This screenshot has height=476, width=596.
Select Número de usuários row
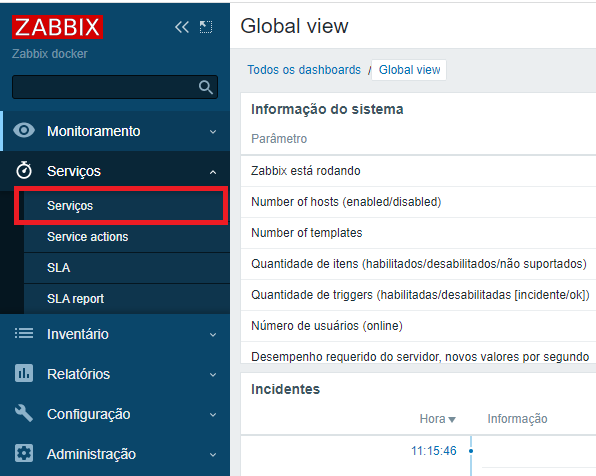[418, 326]
